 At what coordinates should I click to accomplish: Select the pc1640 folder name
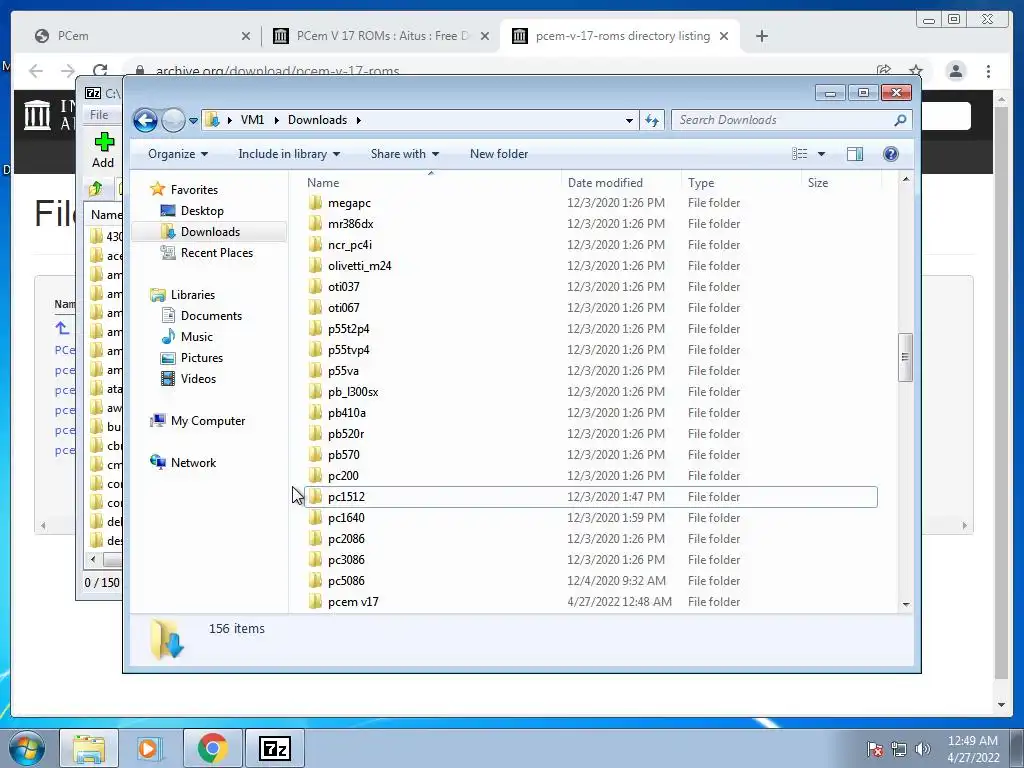click(x=346, y=518)
